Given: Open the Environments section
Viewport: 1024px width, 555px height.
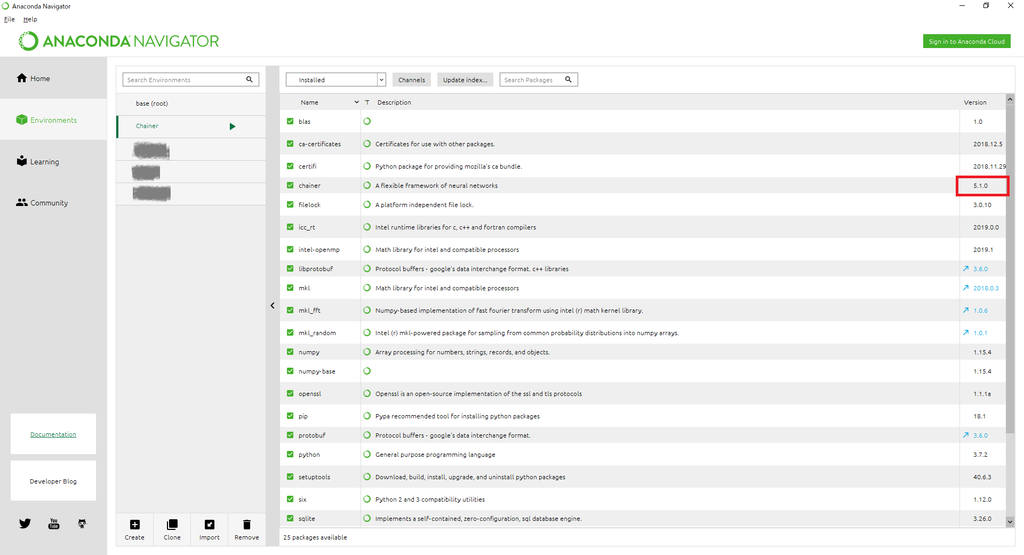Looking at the screenshot, I should 46,120.
